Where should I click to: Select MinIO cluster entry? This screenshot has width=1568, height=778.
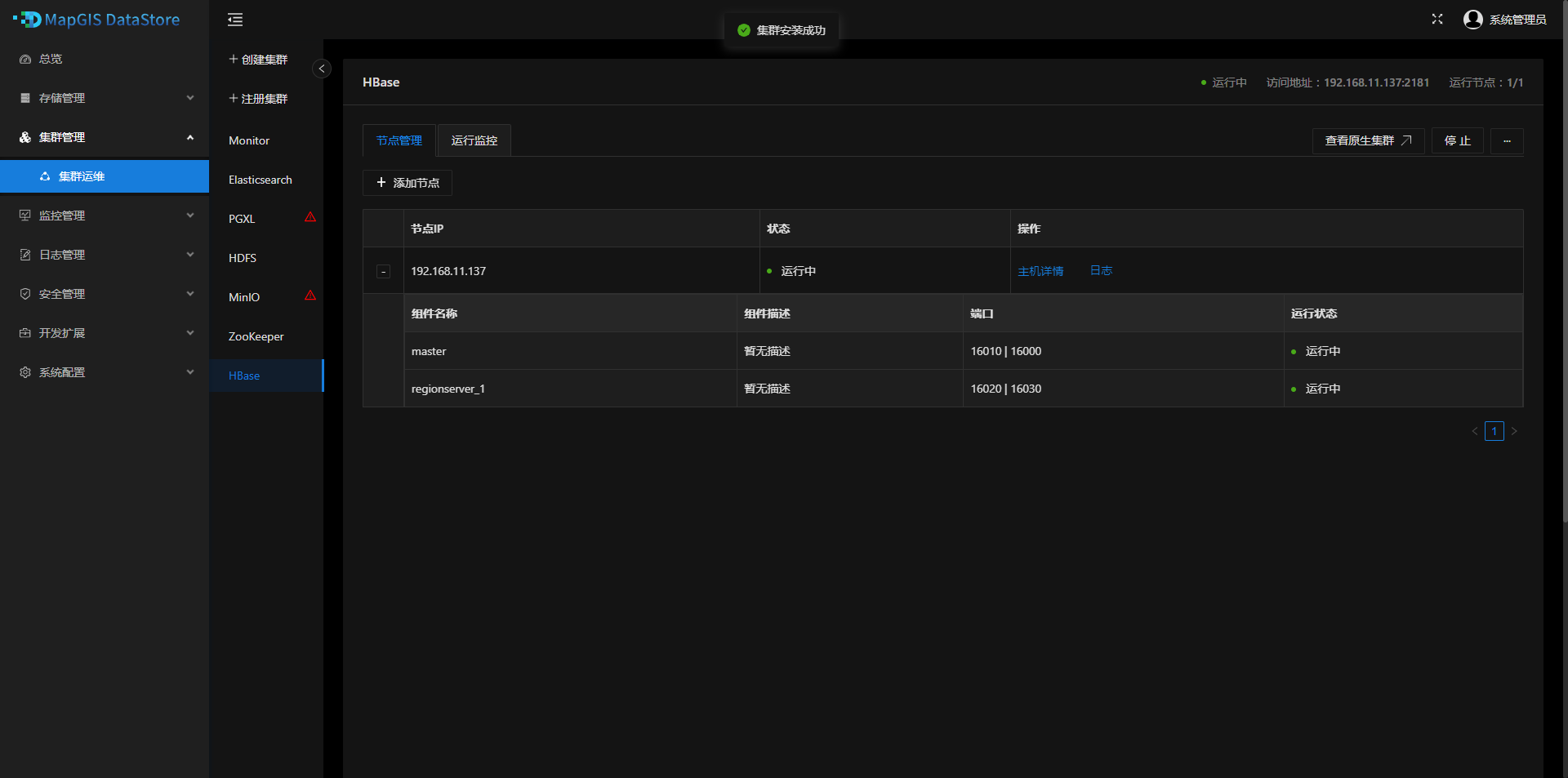point(266,297)
